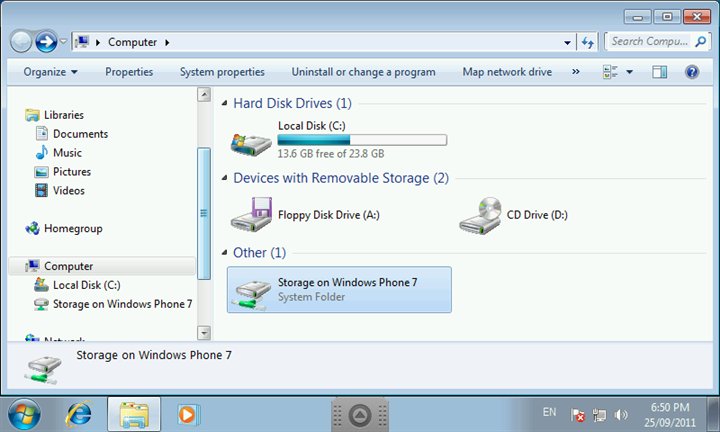Click storage icon in details pane
Screen dimensions: 720x432
42,370
